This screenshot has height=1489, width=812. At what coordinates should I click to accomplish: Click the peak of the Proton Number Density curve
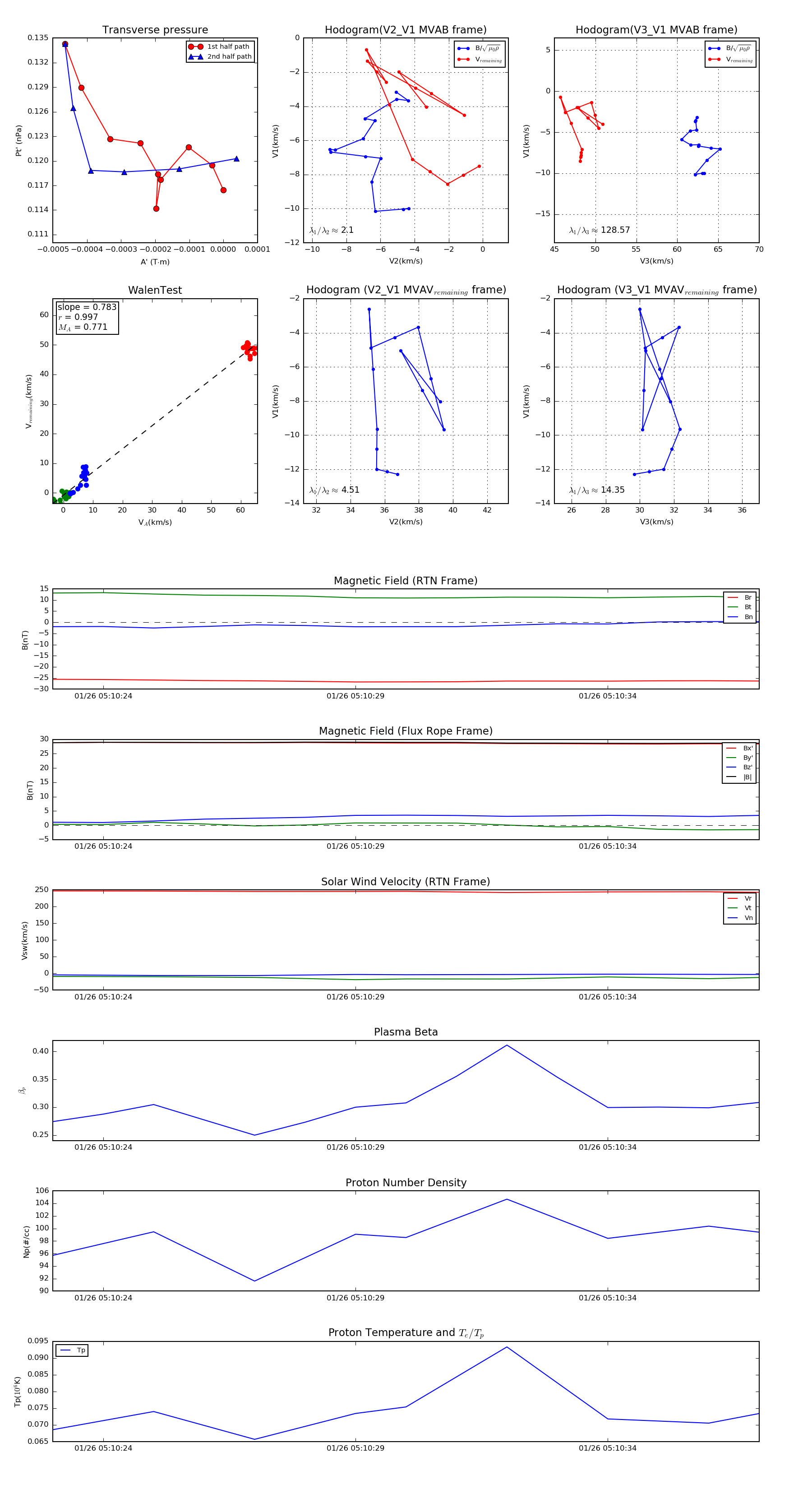tap(507, 1199)
